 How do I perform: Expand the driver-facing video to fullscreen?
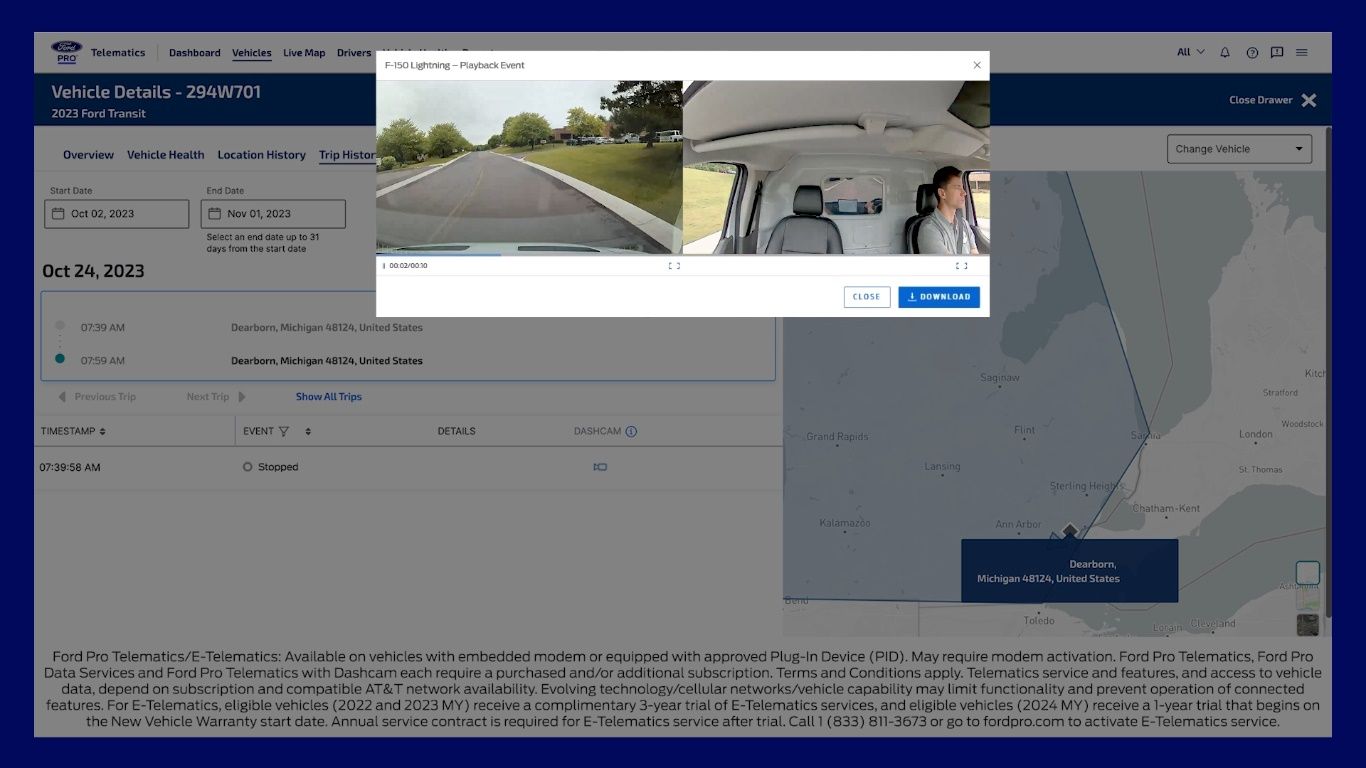pyautogui.click(x=962, y=266)
